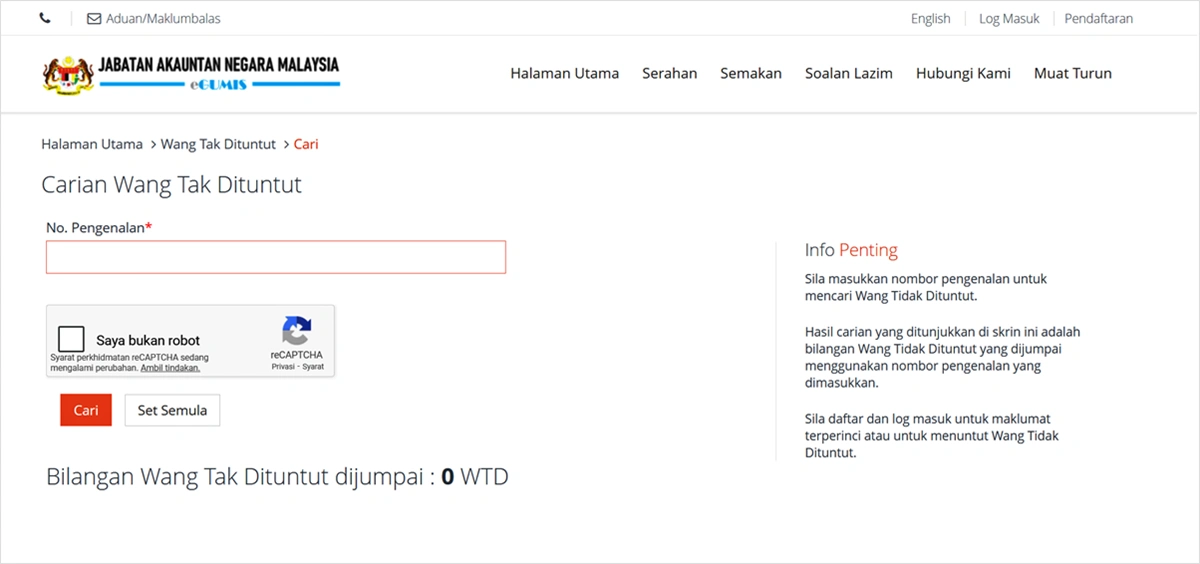Open the Serahan menu

pyautogui.click(x=669, y=73)
